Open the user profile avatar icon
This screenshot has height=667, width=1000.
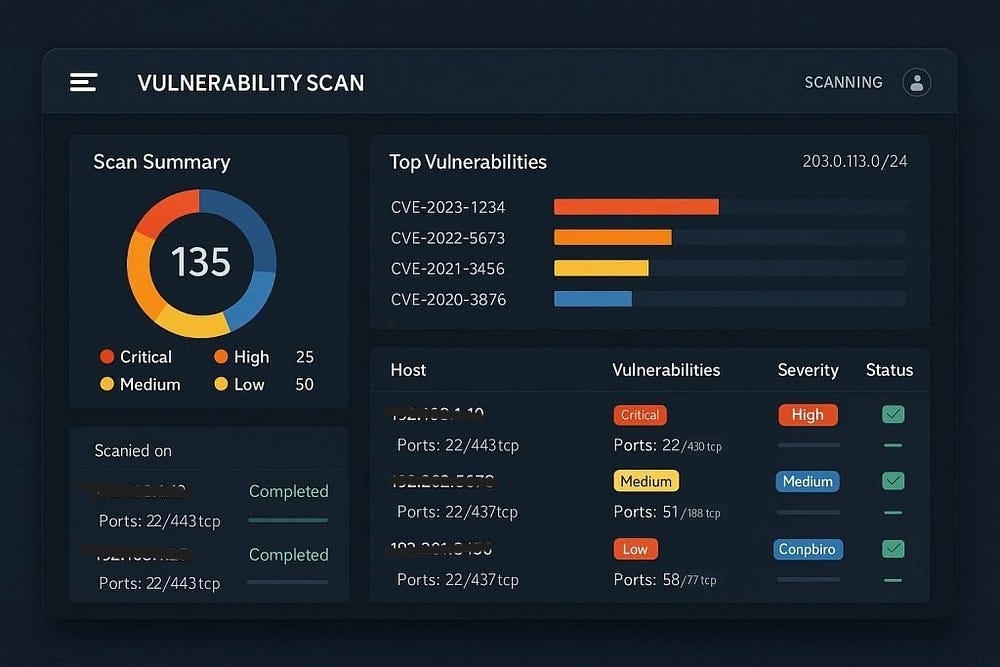[916, 82]
